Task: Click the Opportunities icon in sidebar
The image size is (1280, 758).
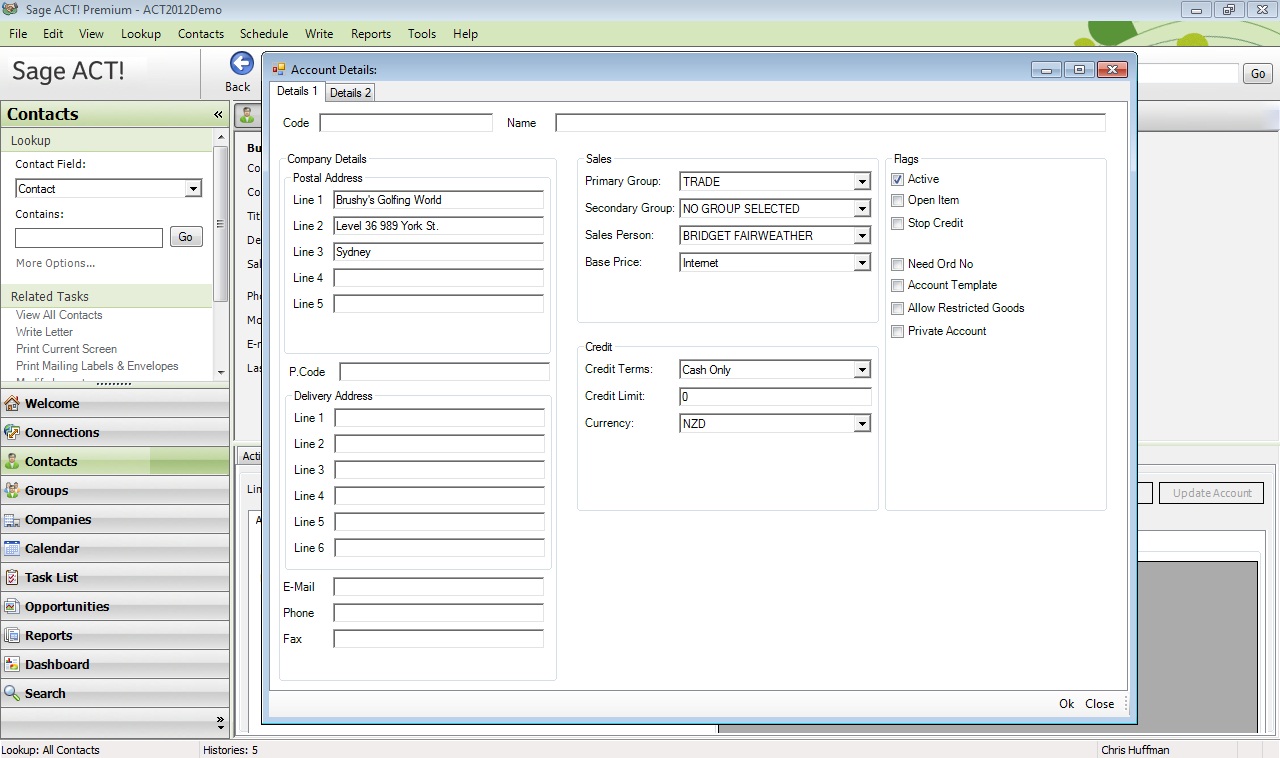Action: click(12, 607)
